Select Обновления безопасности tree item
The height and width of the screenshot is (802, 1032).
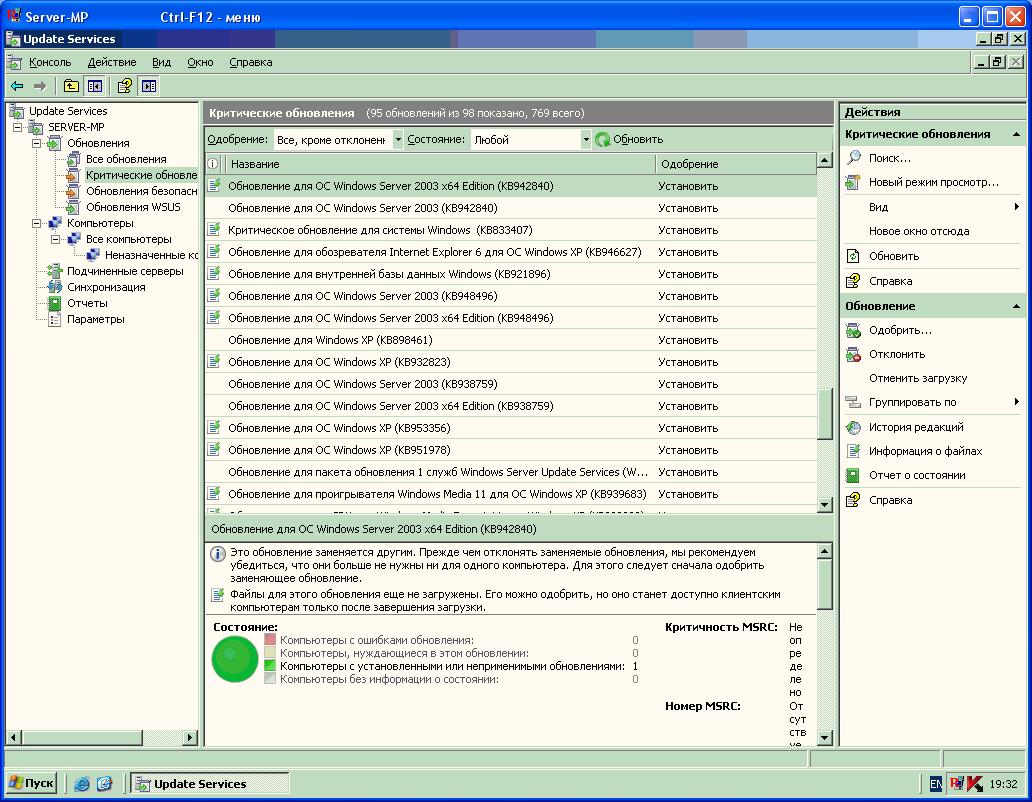(142, 191)
